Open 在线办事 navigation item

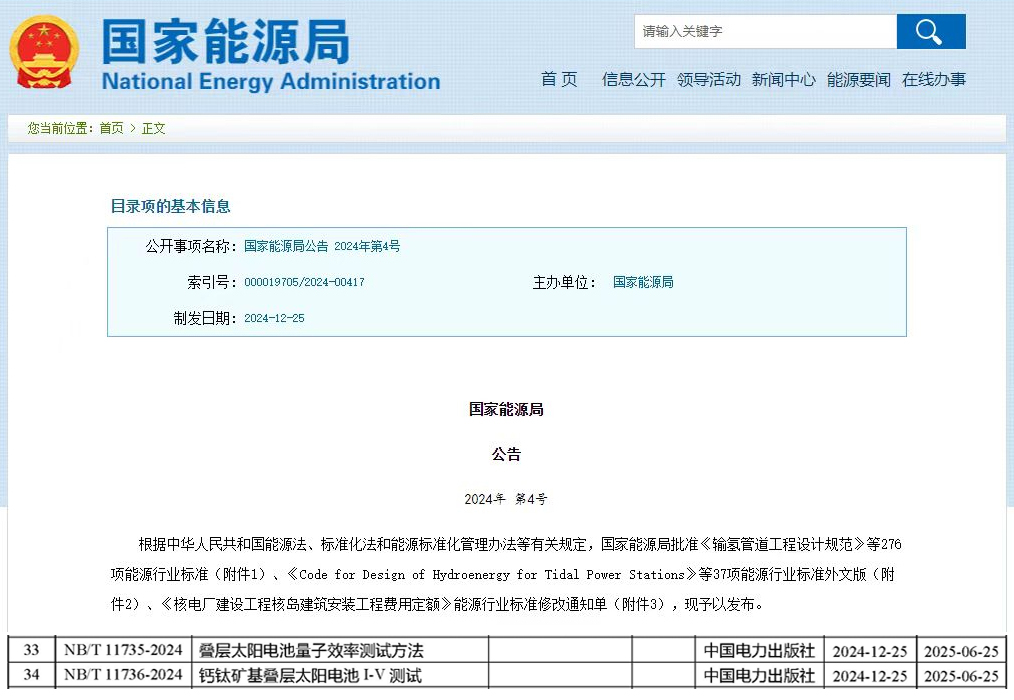click(933, 80)
